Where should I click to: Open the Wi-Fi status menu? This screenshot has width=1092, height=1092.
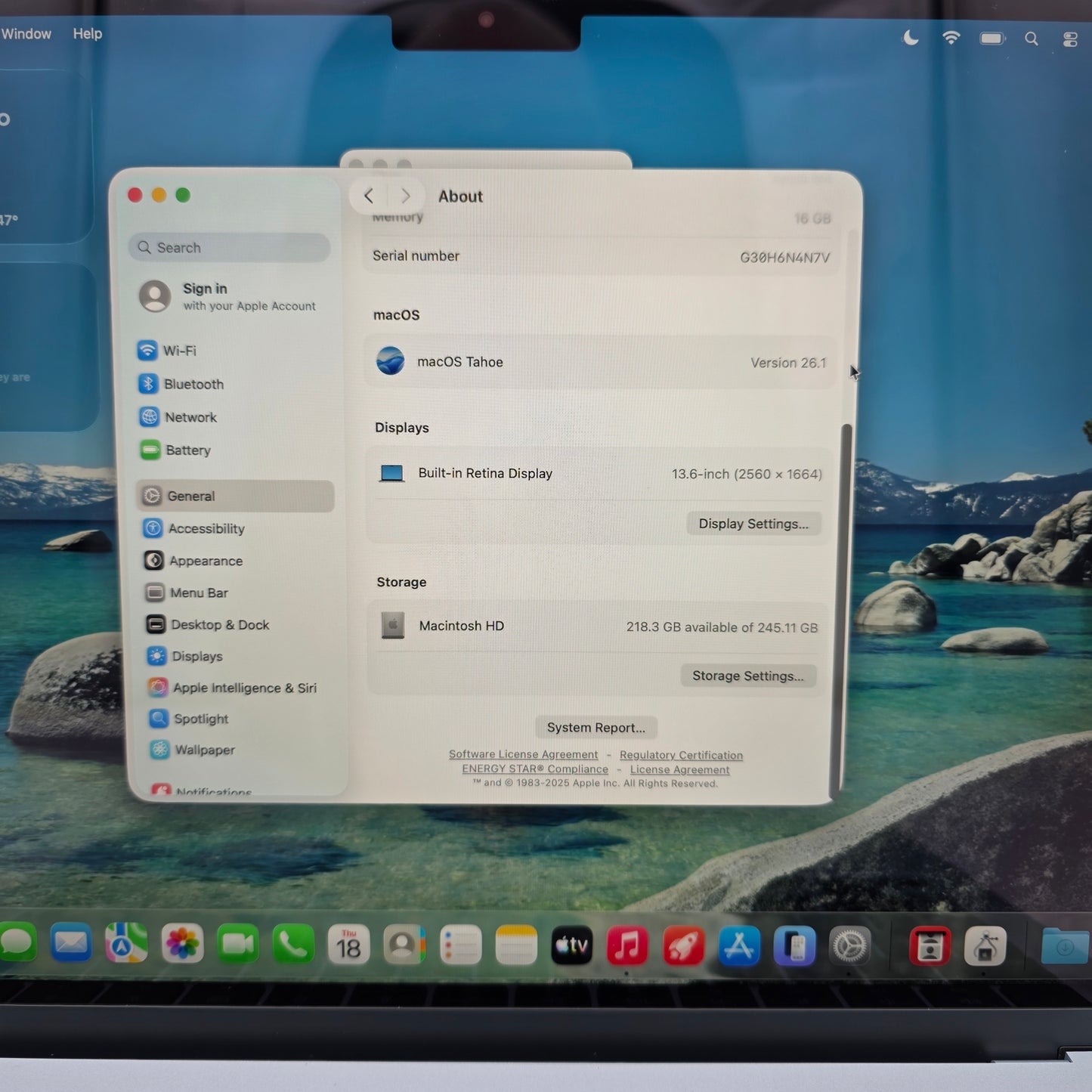coord(951,38)
